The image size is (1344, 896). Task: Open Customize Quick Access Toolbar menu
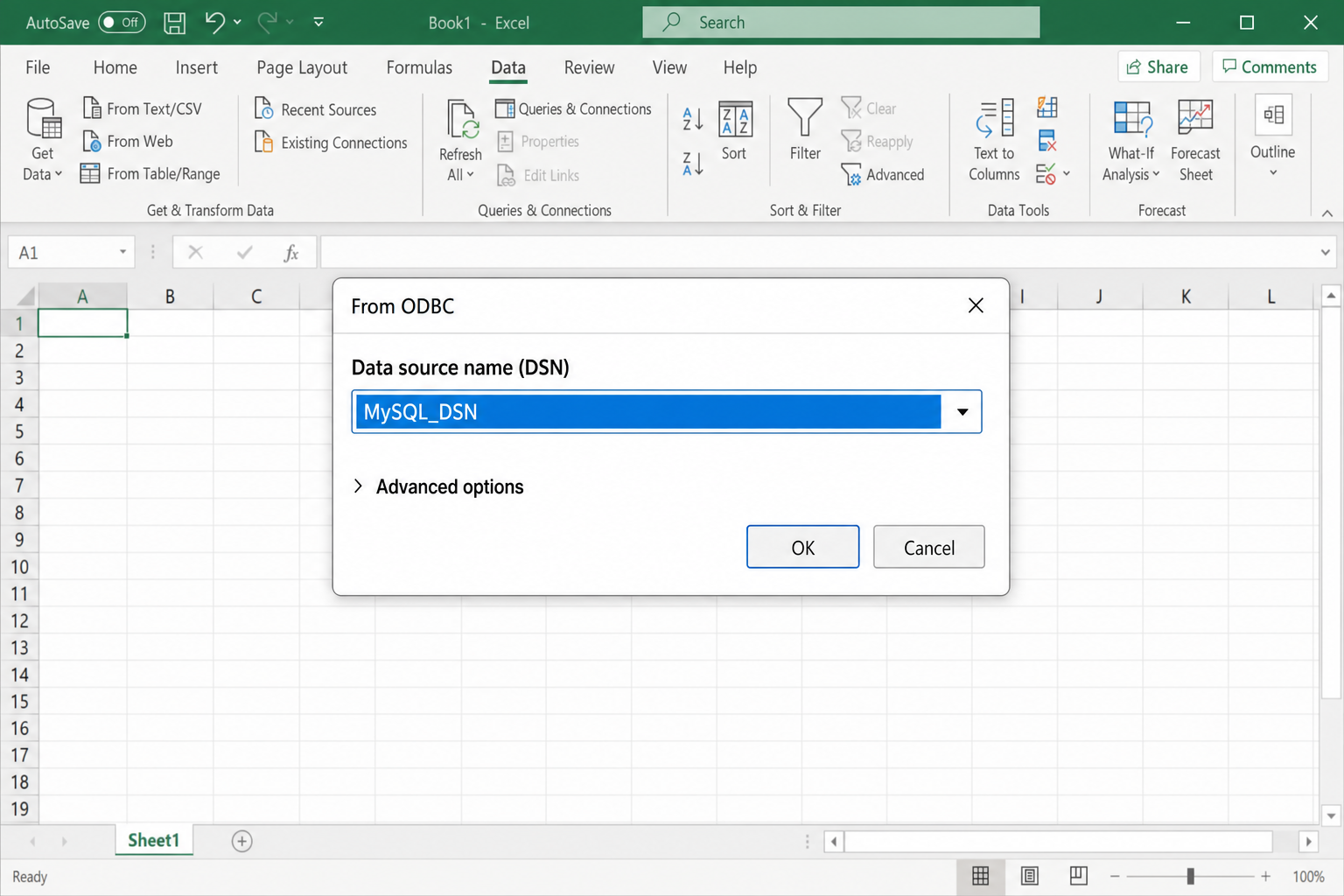318,22
